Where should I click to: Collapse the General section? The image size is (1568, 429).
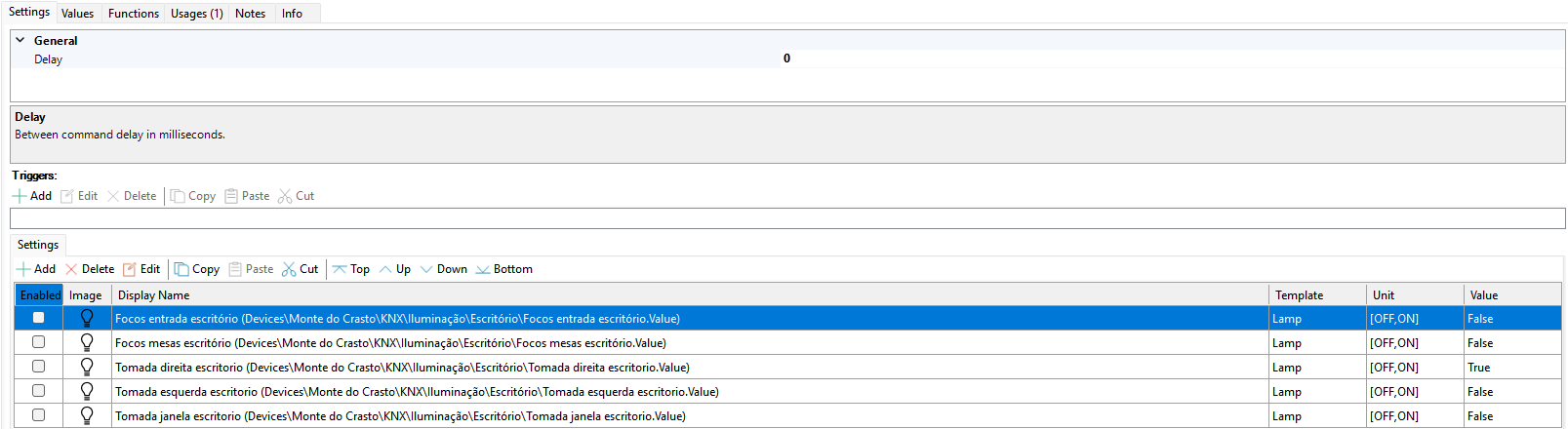(20, 41)
